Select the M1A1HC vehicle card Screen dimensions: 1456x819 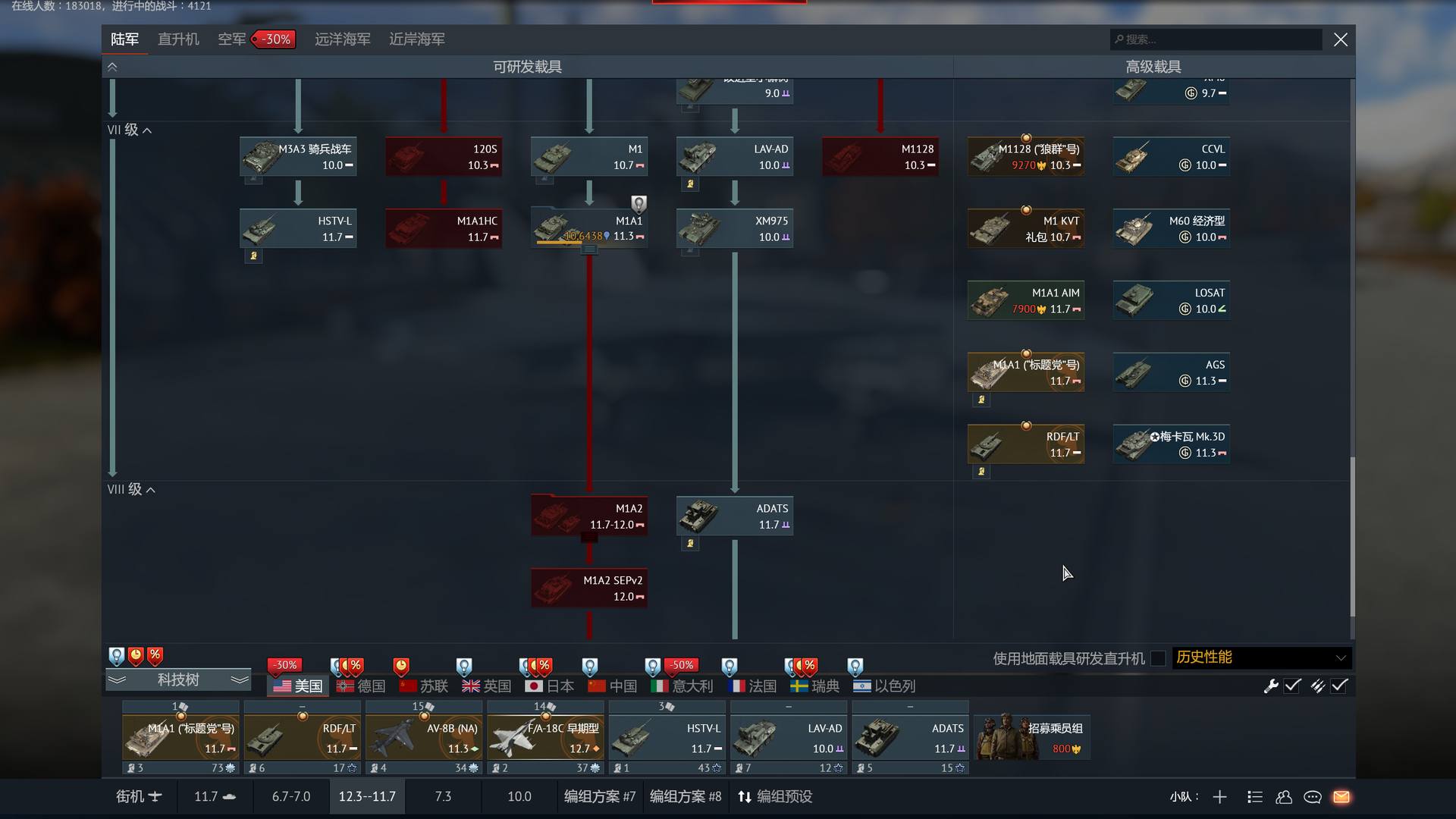(x=444, y=228)
